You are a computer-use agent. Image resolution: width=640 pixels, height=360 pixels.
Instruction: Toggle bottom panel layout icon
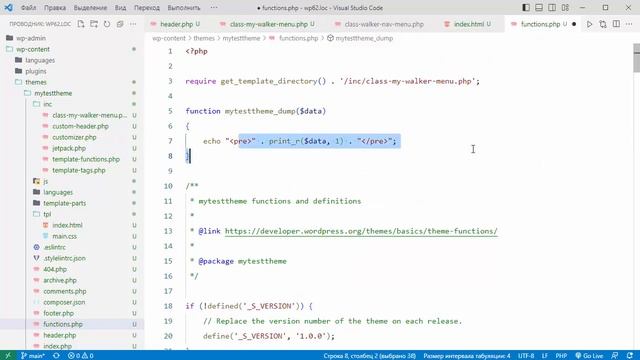[539, 7]
